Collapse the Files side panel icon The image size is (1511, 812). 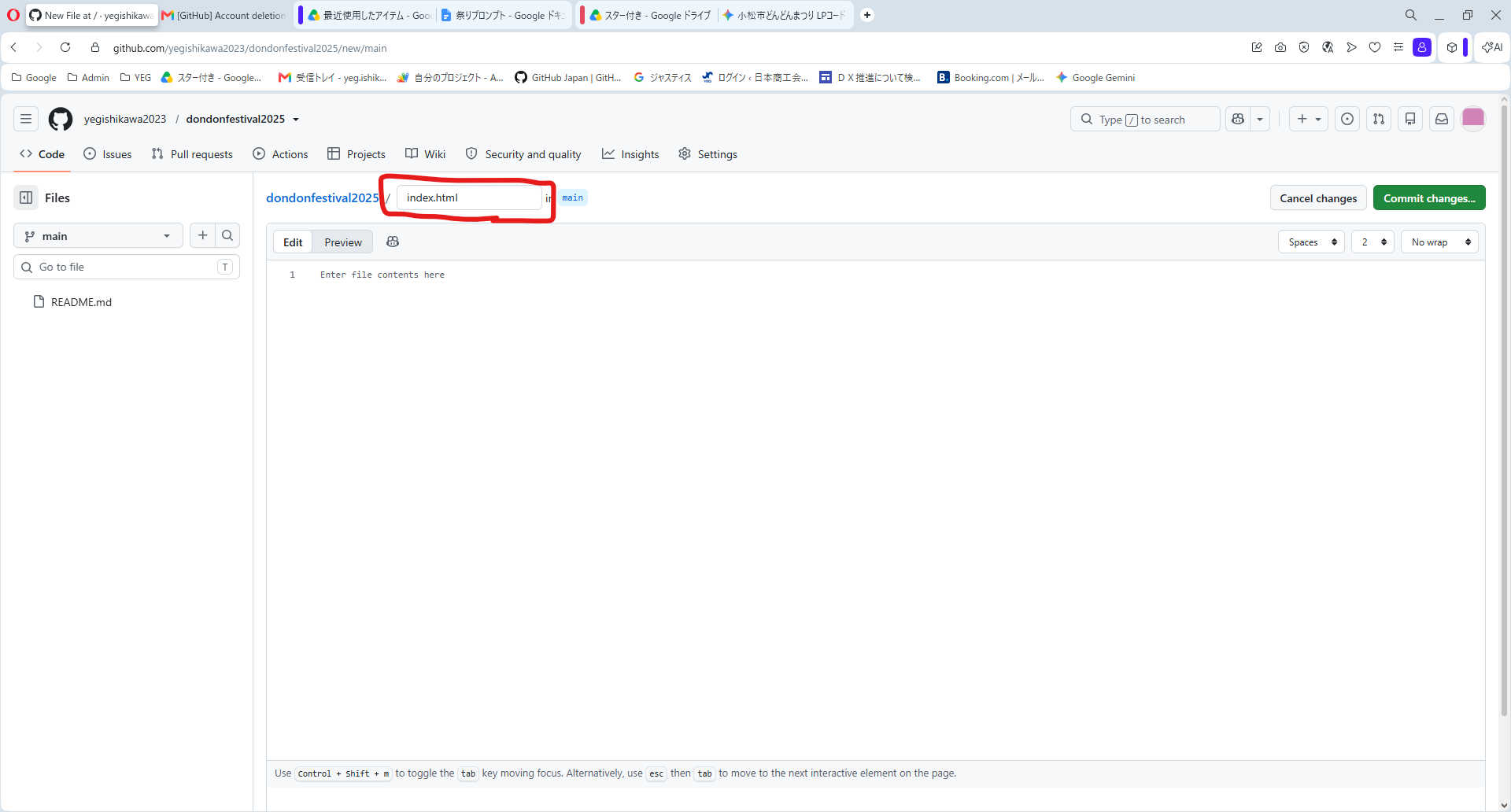pos(26,197)
